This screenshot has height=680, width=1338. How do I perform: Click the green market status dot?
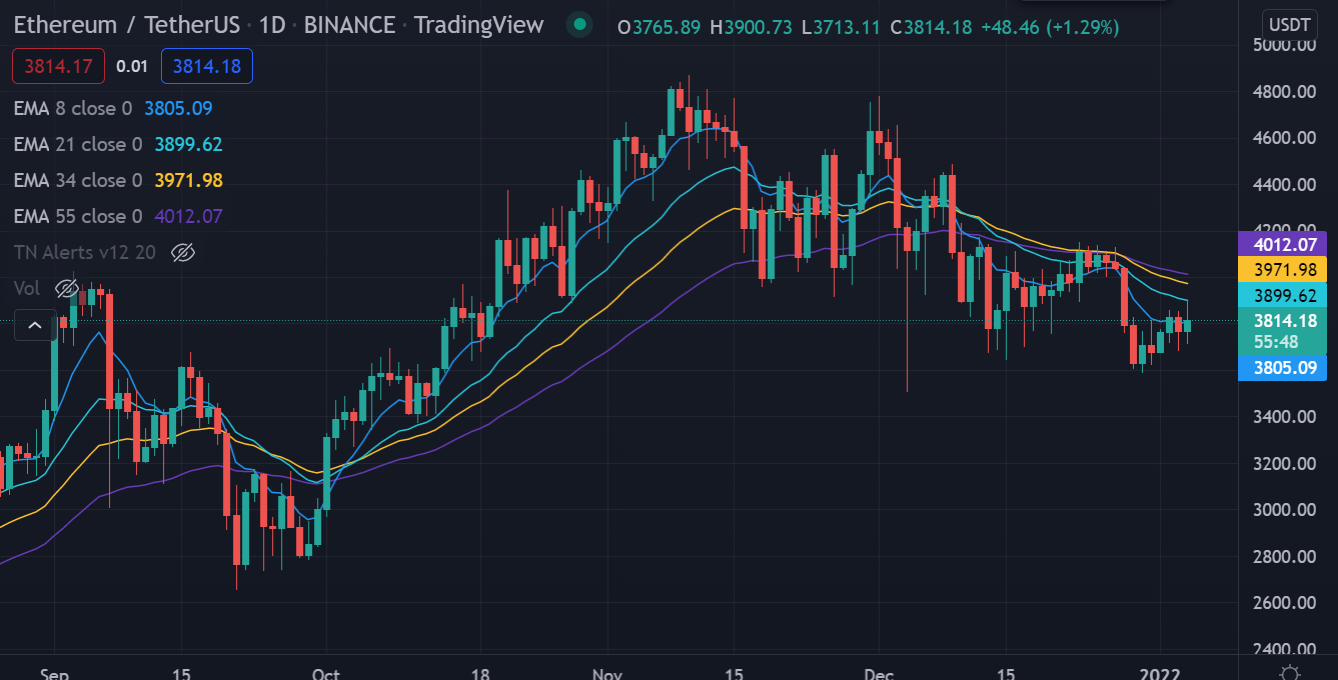click(579, 25)
